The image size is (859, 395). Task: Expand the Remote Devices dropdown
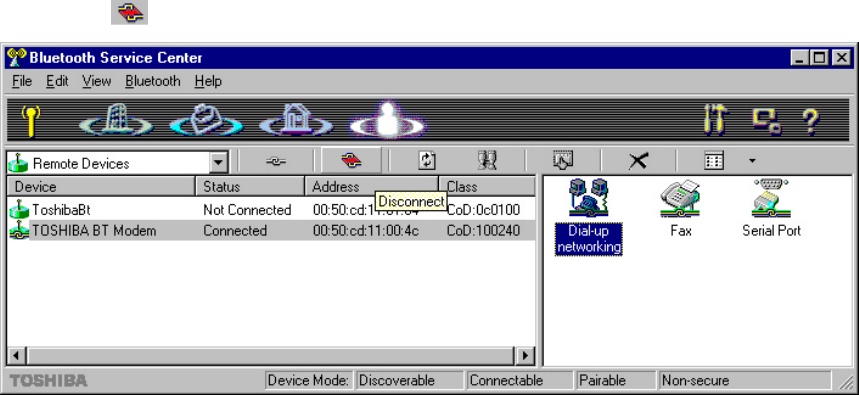[x=219, y=163]
